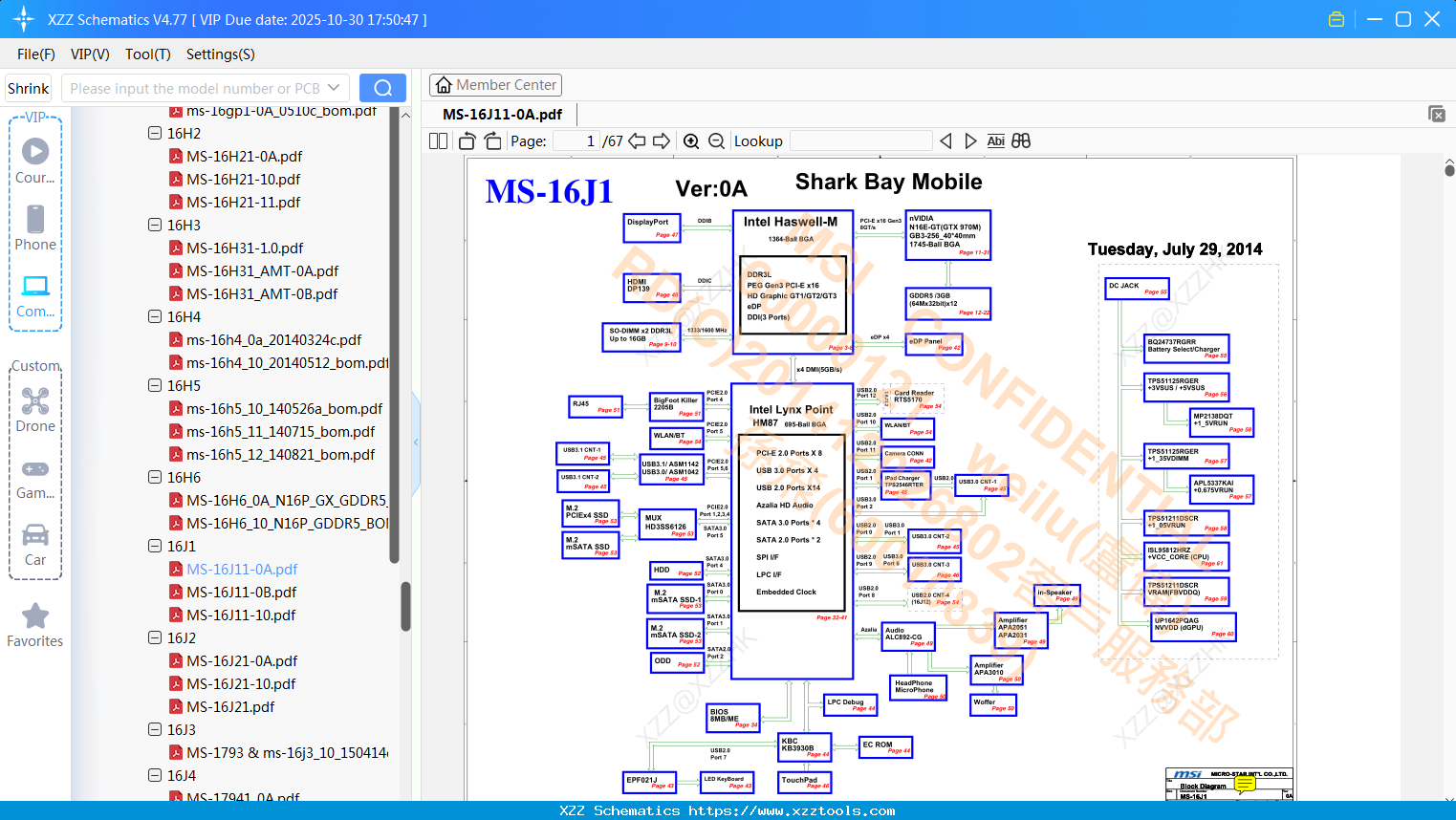Collapse the 16J3 folder
This screenshot has height=820, width=1456.
pos(155,729)
